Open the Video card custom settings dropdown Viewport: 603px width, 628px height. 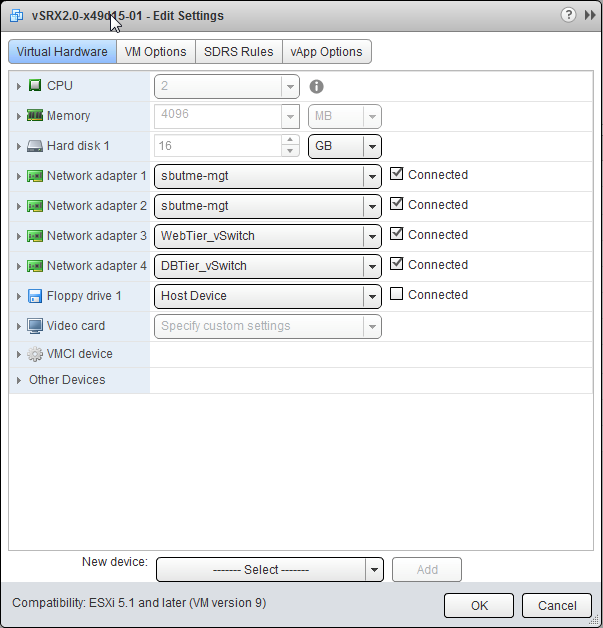268,327
